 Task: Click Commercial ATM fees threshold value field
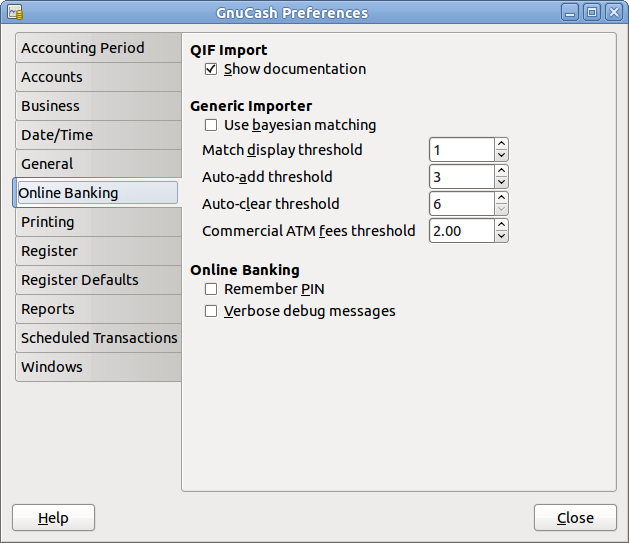click(462, 231)
